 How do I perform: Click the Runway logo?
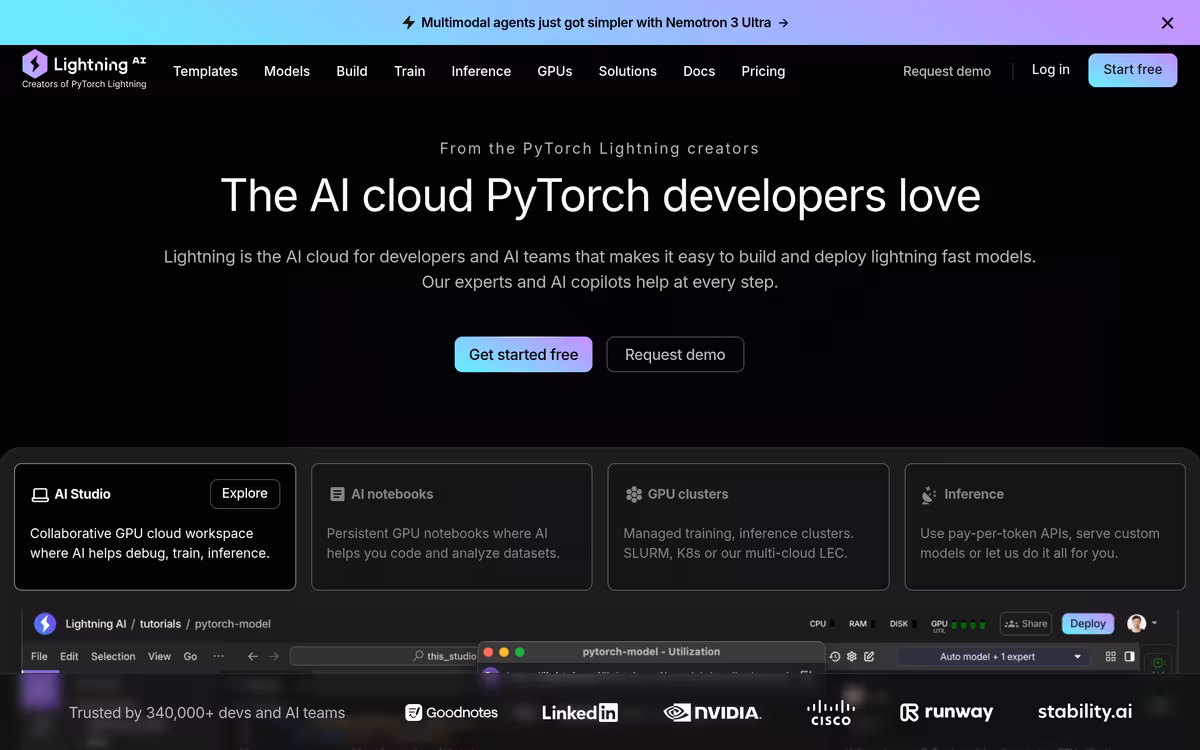946,712
